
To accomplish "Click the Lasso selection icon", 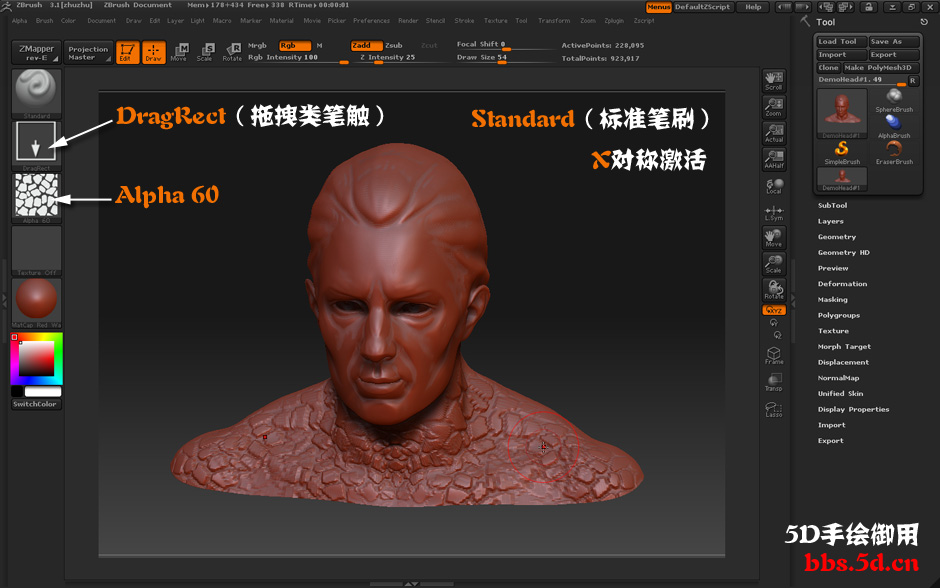I will click(x=774, y=409).
